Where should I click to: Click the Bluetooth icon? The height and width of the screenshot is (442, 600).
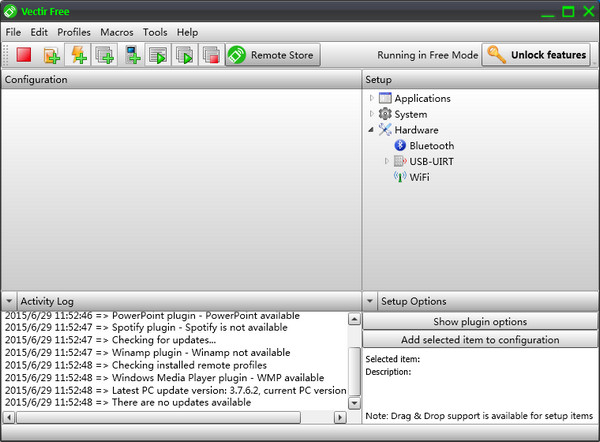400,145
